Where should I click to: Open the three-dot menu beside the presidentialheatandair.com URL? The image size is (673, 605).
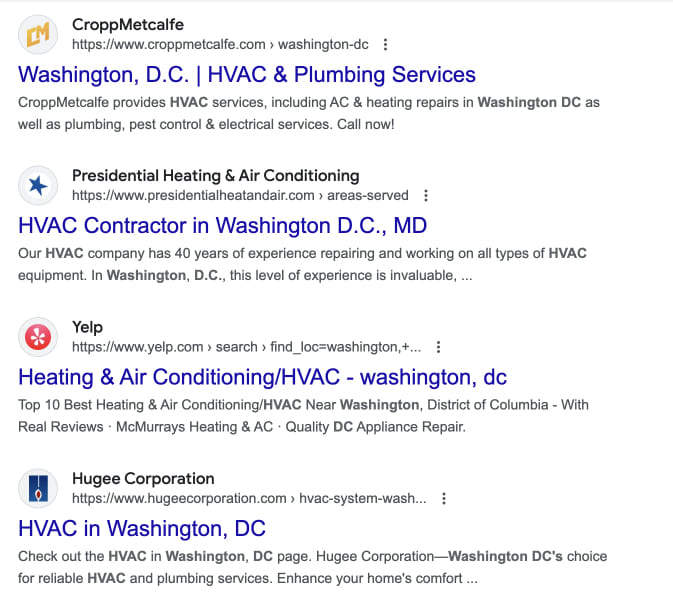coord(426,196)
